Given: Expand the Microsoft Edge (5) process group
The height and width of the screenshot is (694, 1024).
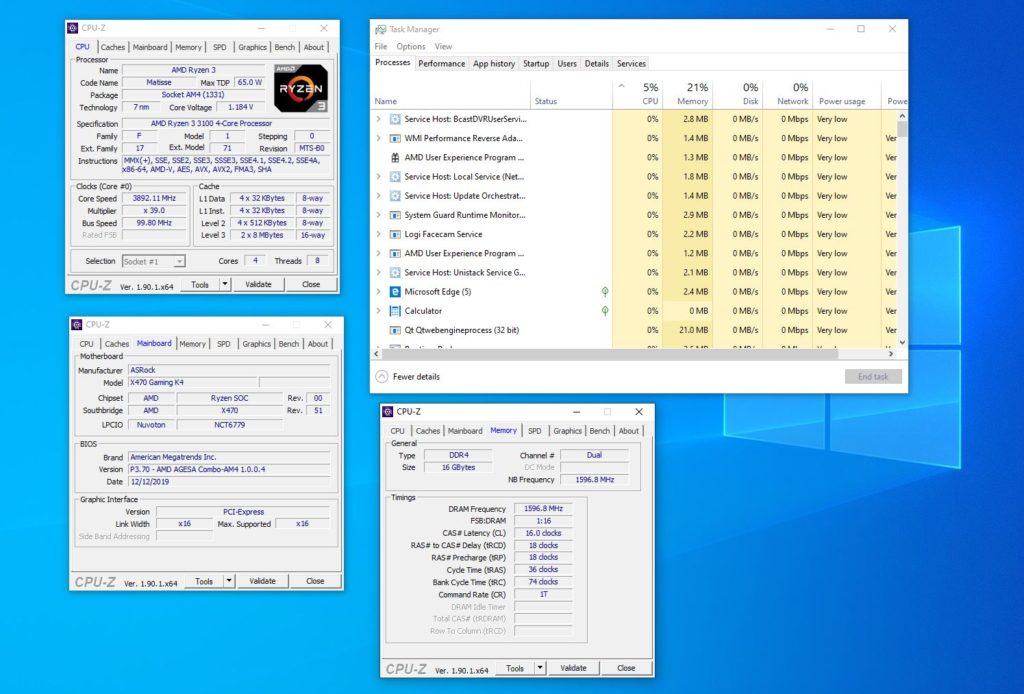Looking at the screenshot, I should point(378,291).
